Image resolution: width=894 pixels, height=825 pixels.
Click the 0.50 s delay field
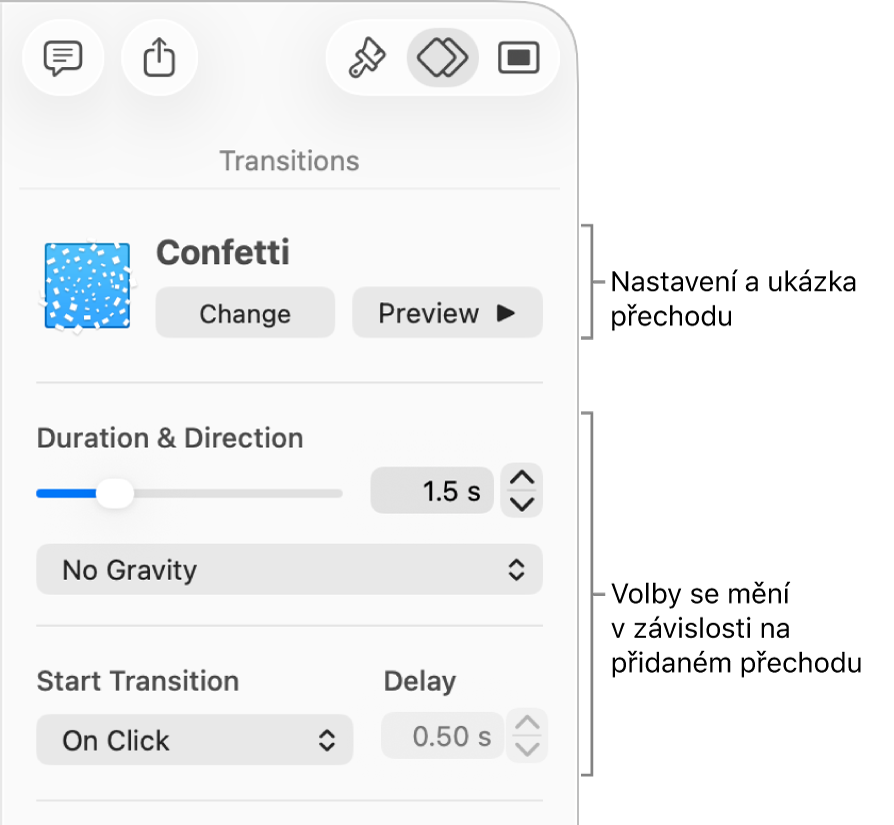[442, 735]
